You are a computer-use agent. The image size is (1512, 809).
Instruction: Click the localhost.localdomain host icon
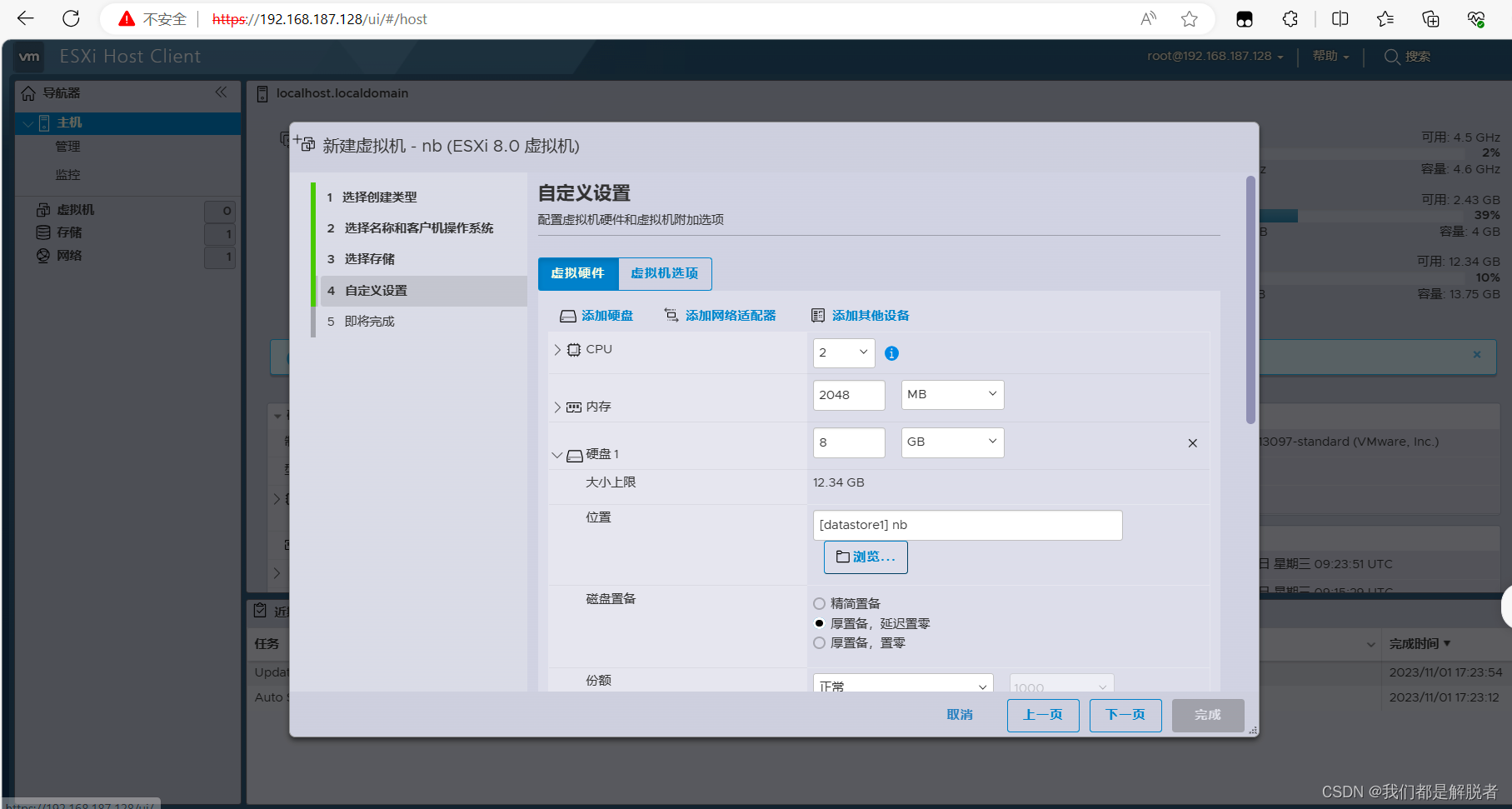[x=262, y=93]
